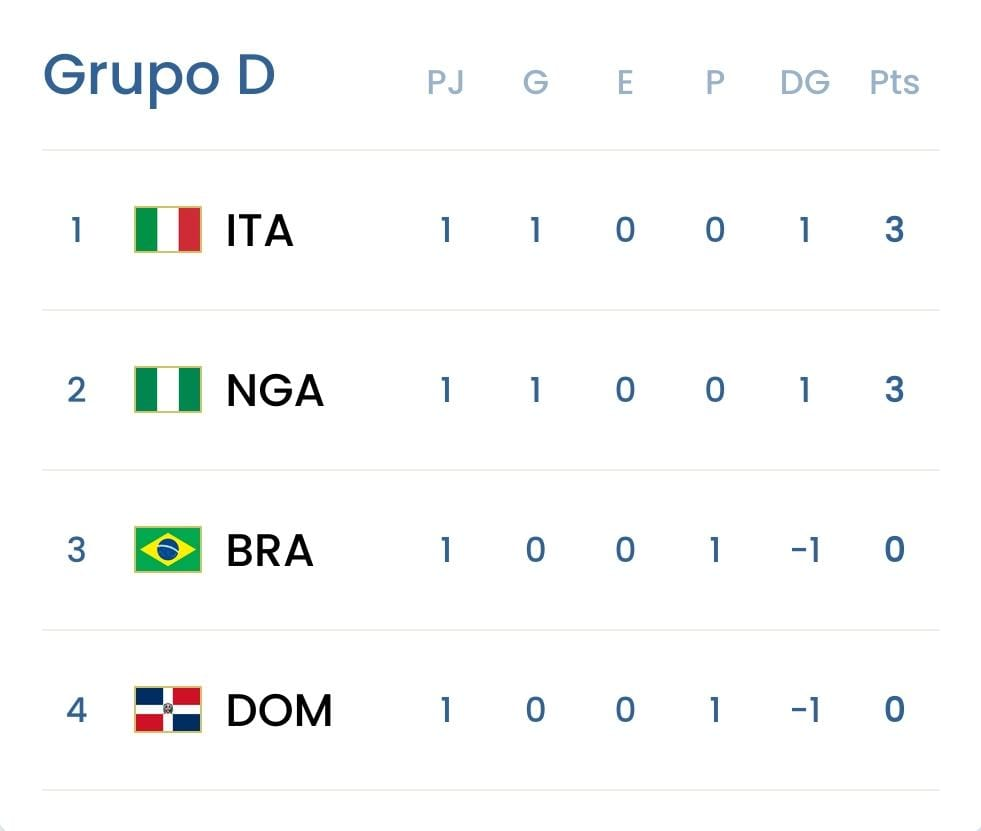
Task: Open the BRA team entry
Action: click(270, 551)
